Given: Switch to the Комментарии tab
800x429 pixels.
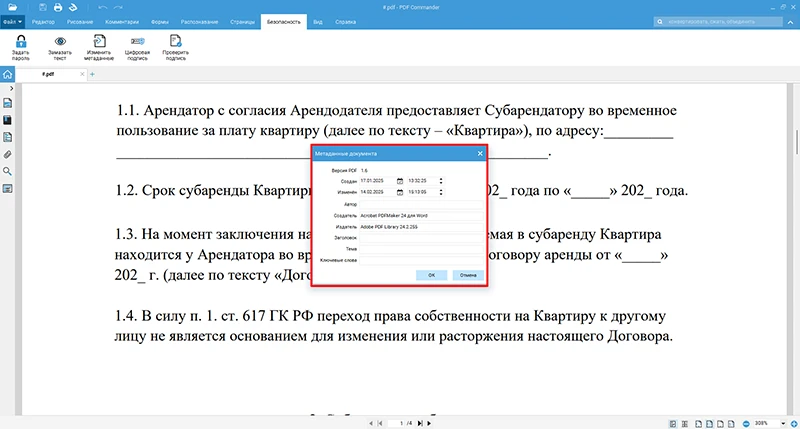Looking at the screenshot, I should pos(122,22).
